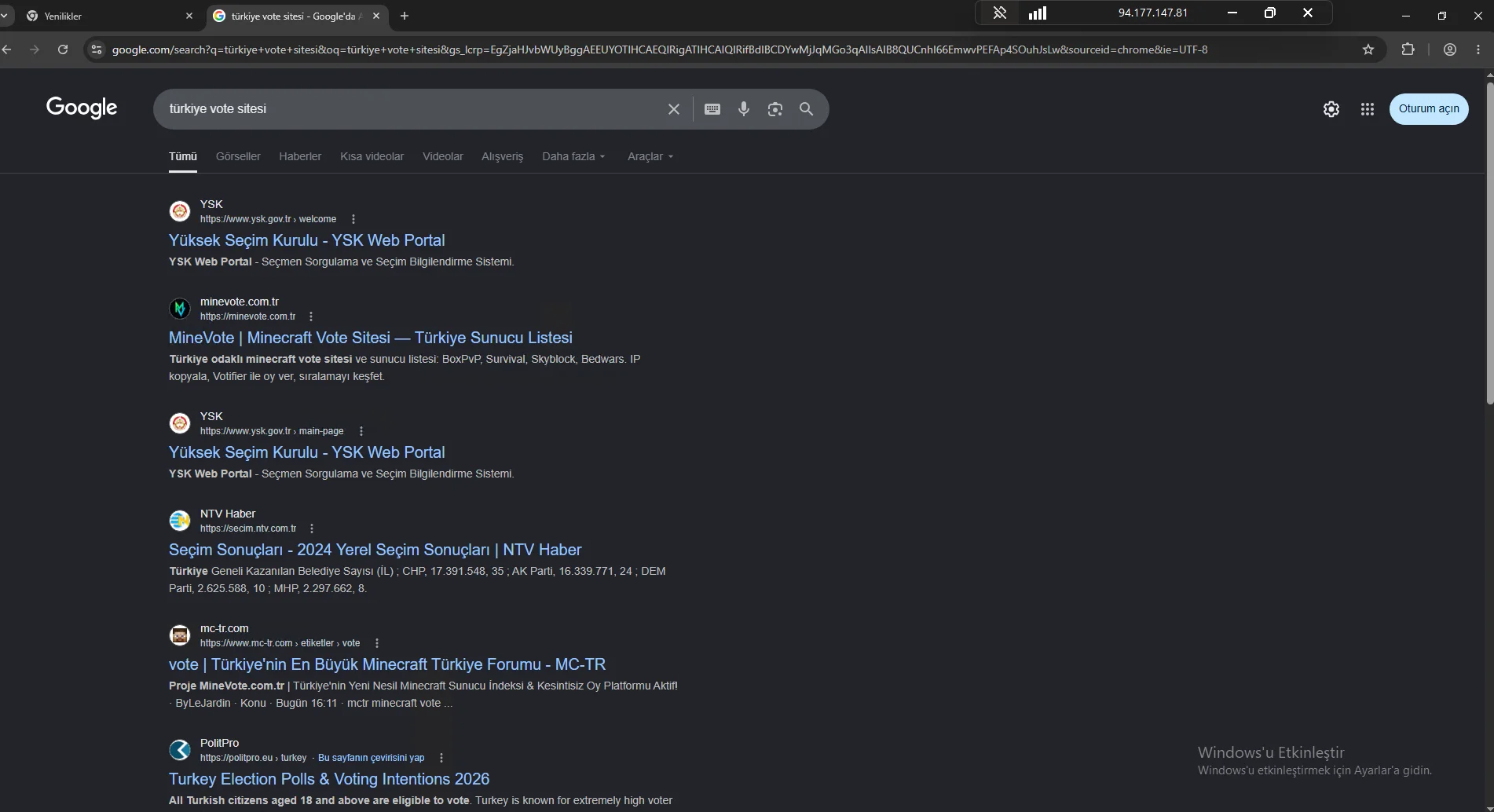The image size is (1494, 812).
Task: Open options for the NTV Haber result
Action: tap(312, 529)
